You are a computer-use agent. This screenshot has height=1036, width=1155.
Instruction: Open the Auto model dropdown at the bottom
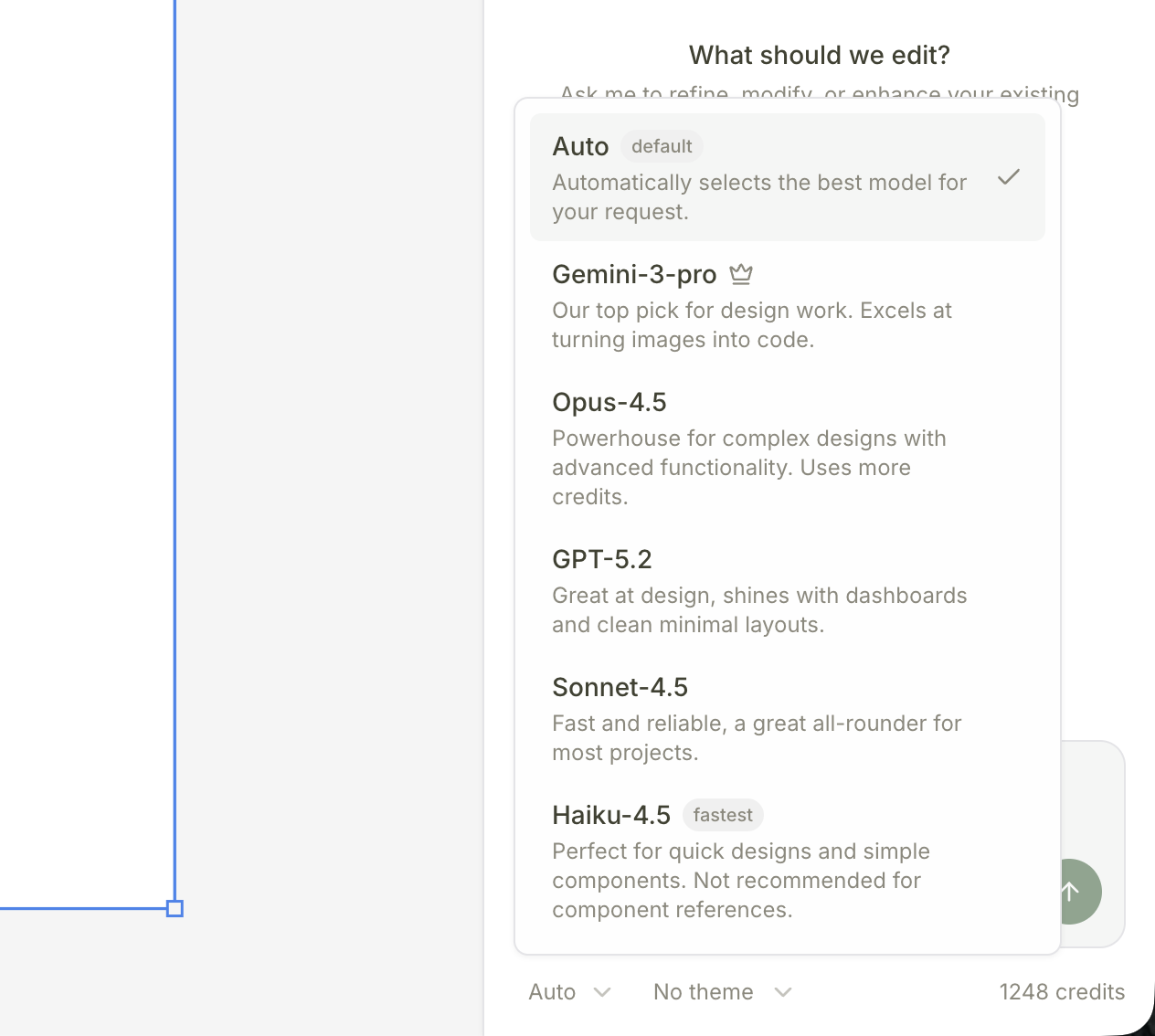coord(568,992)
